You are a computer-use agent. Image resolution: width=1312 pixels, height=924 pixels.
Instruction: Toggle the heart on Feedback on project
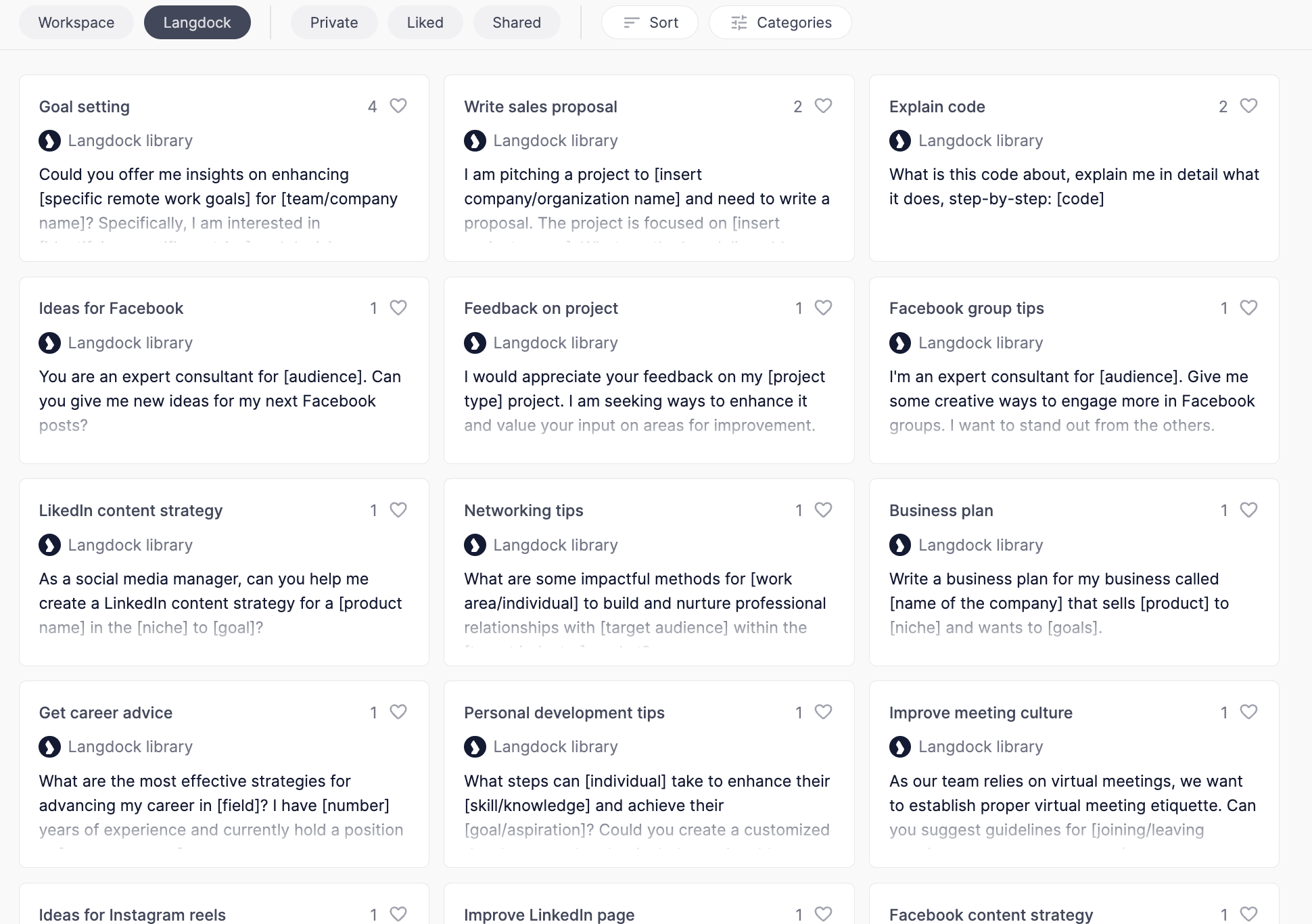click(x=823, y=308)
